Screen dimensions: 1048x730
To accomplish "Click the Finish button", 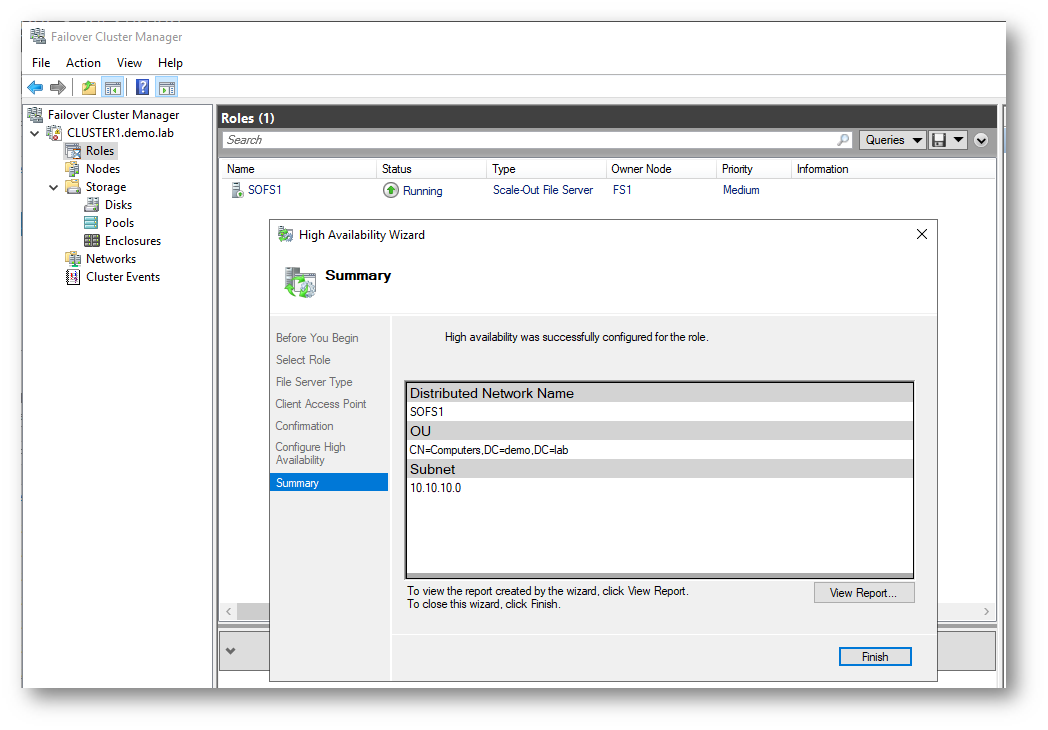I will (x=874, y=657).
